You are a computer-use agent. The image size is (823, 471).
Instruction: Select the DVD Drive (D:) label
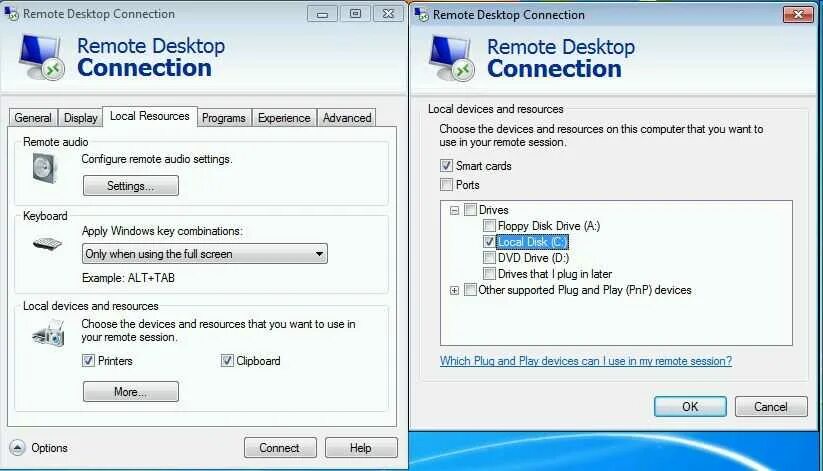pos(533,258)
